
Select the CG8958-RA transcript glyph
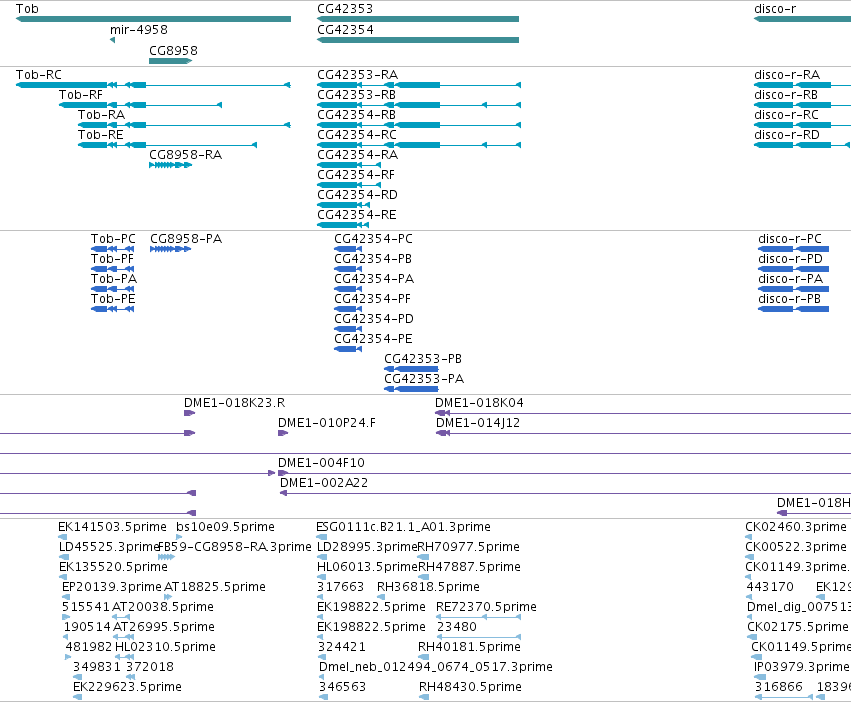click(x=170, y=165)
